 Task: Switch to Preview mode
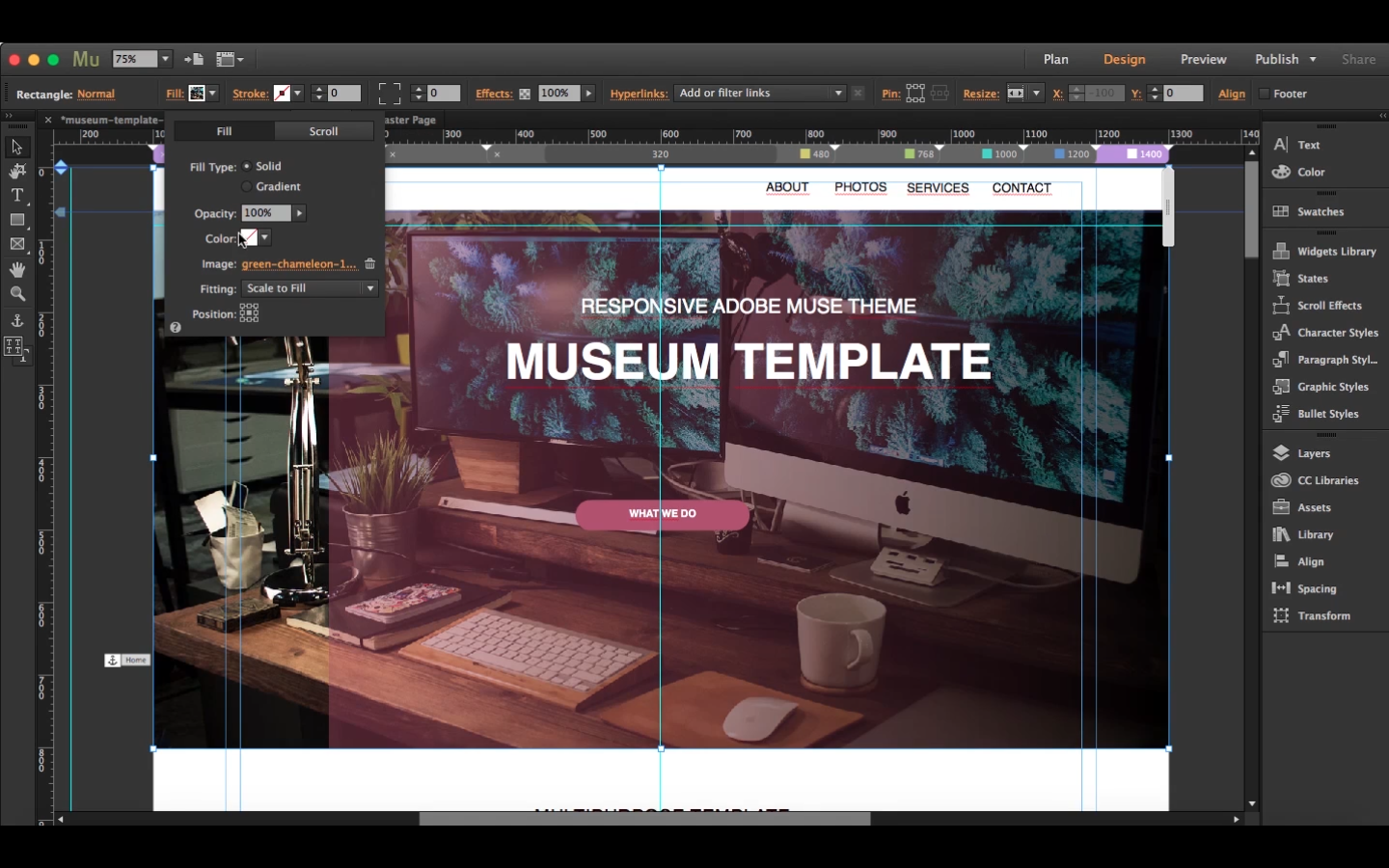(1203, 59)
